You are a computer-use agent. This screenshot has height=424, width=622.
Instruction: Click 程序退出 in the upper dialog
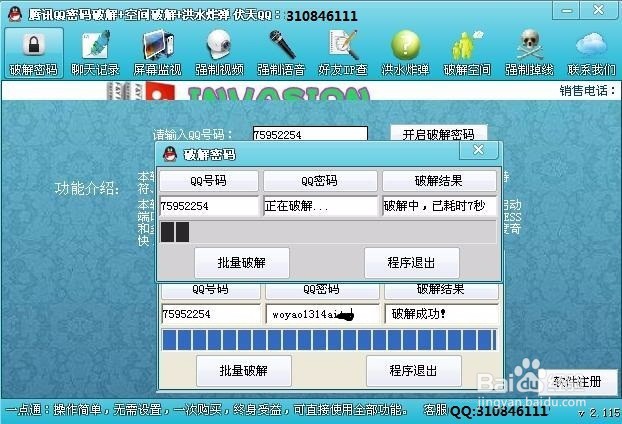coord(412,263)
